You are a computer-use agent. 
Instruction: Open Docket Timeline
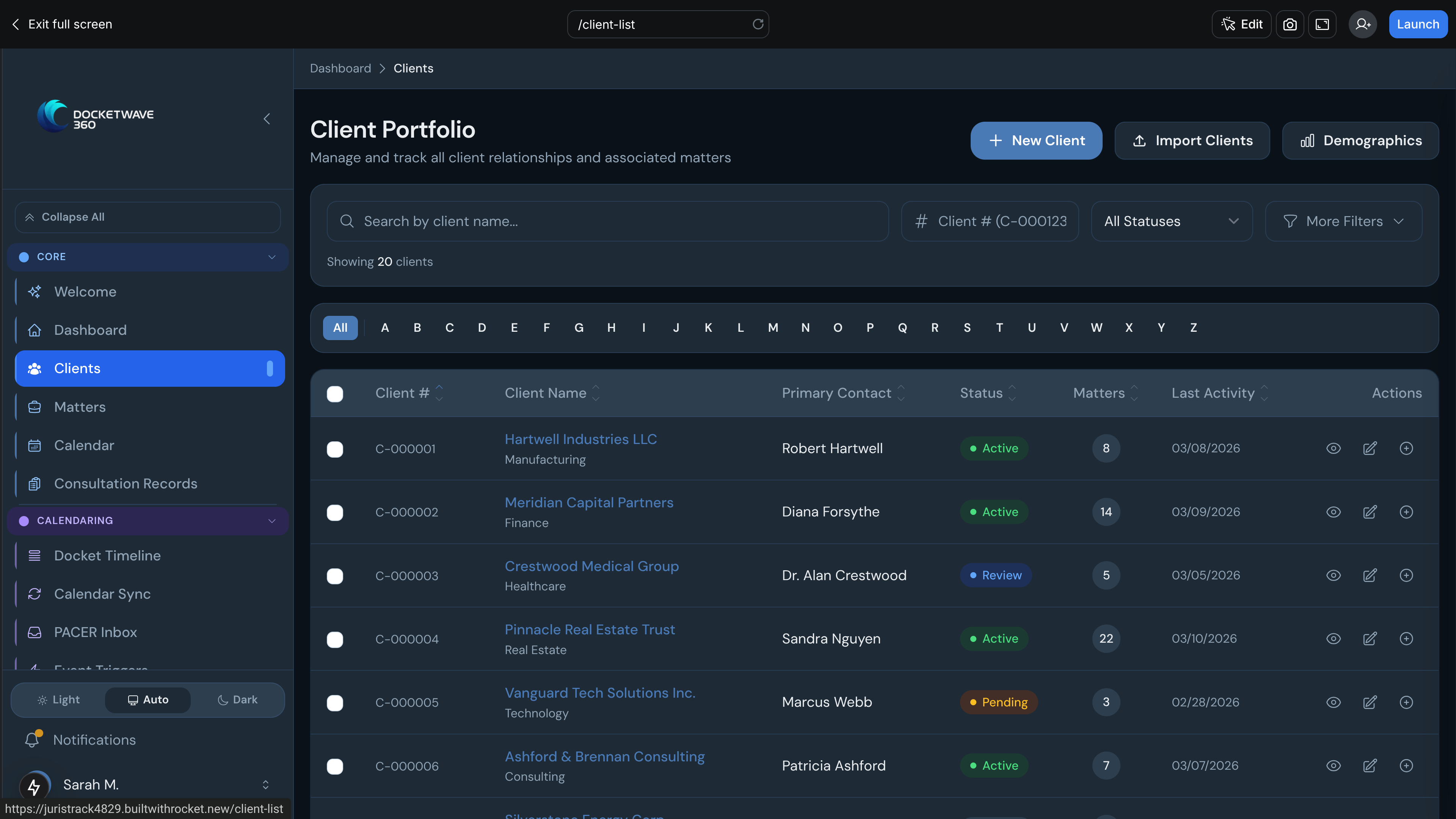click(x=150, y=555)
